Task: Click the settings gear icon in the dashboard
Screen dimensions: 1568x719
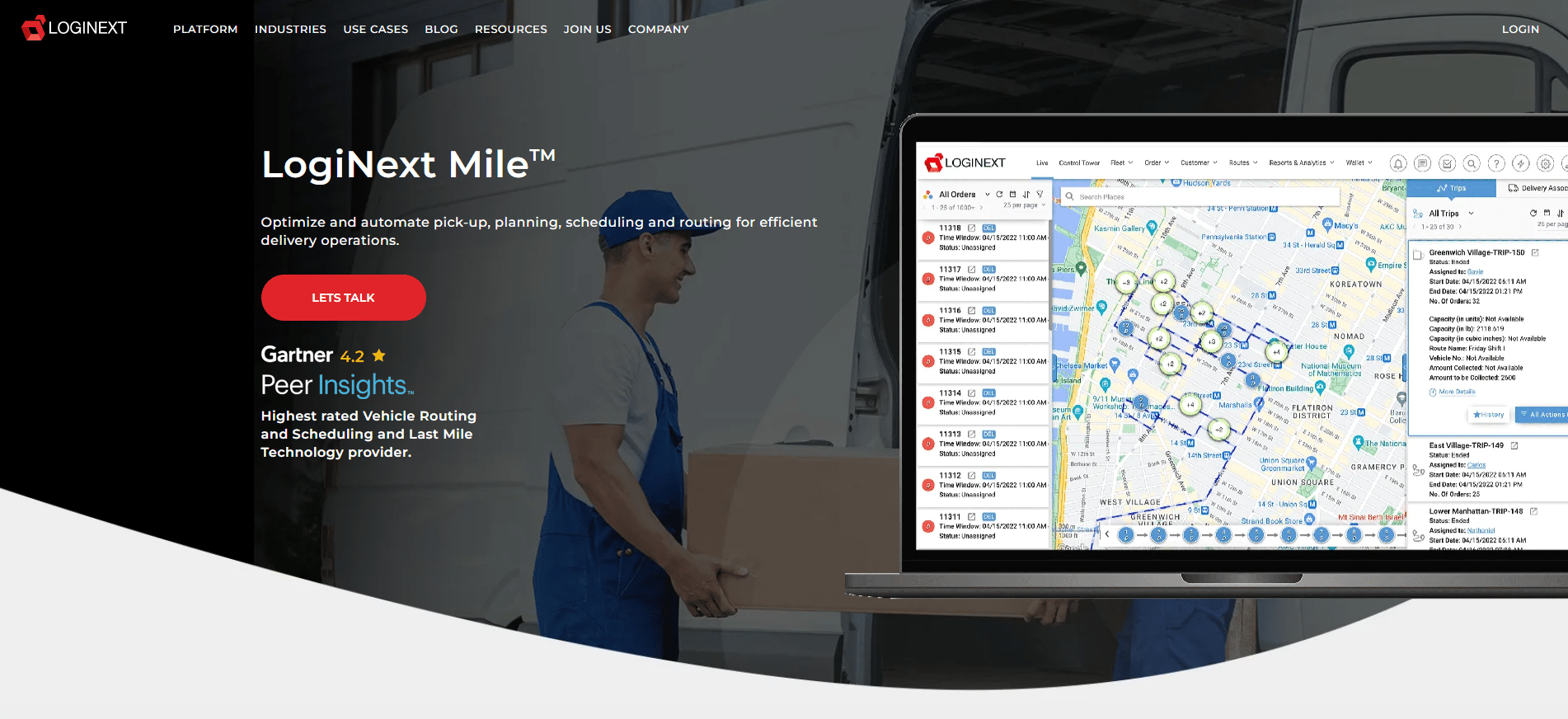Action: tap(1546, 163)
